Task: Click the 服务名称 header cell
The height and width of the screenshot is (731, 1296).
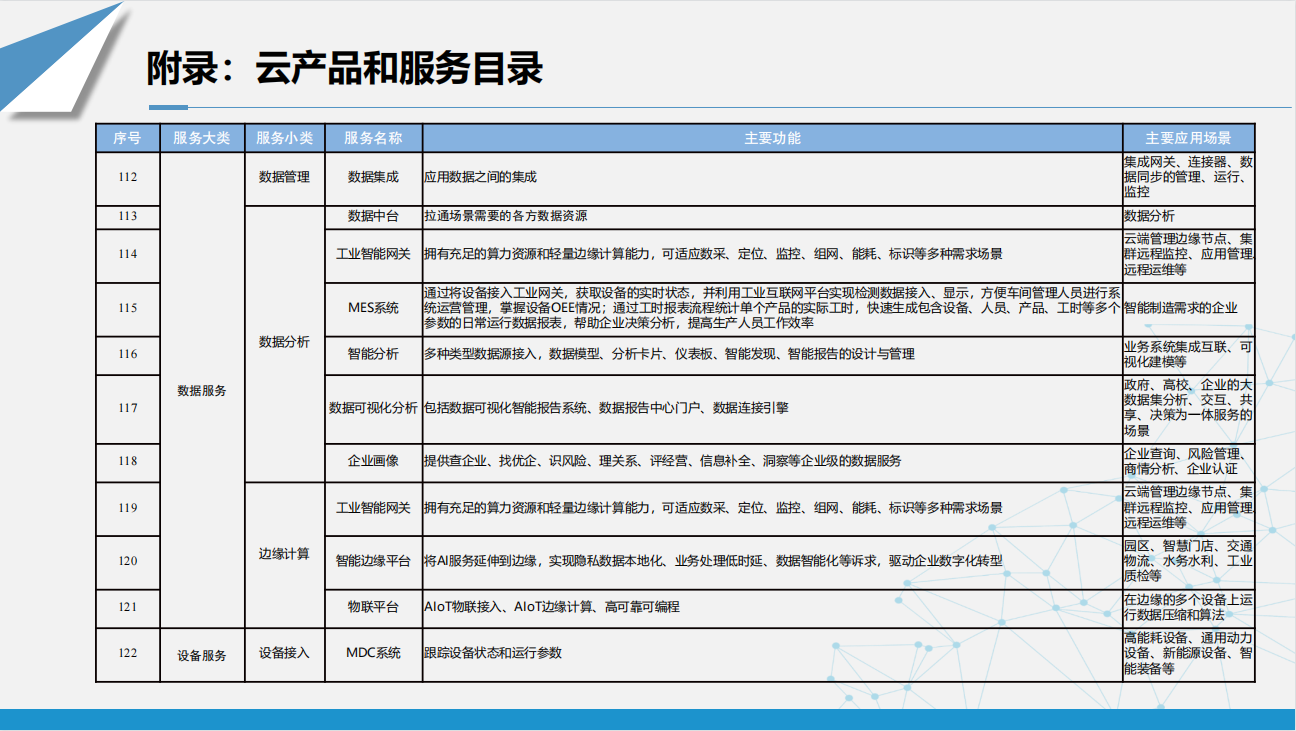Action: (x=373, y=138)
